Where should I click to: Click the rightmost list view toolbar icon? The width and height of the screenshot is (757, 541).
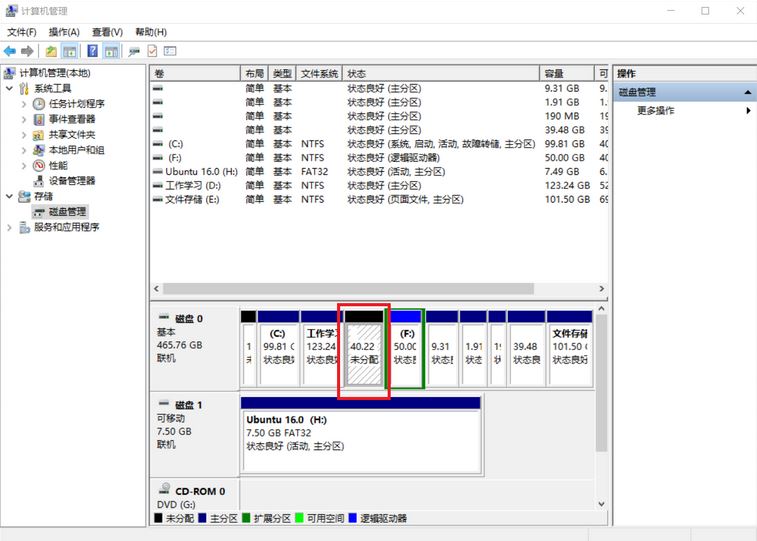coord(170,51)
